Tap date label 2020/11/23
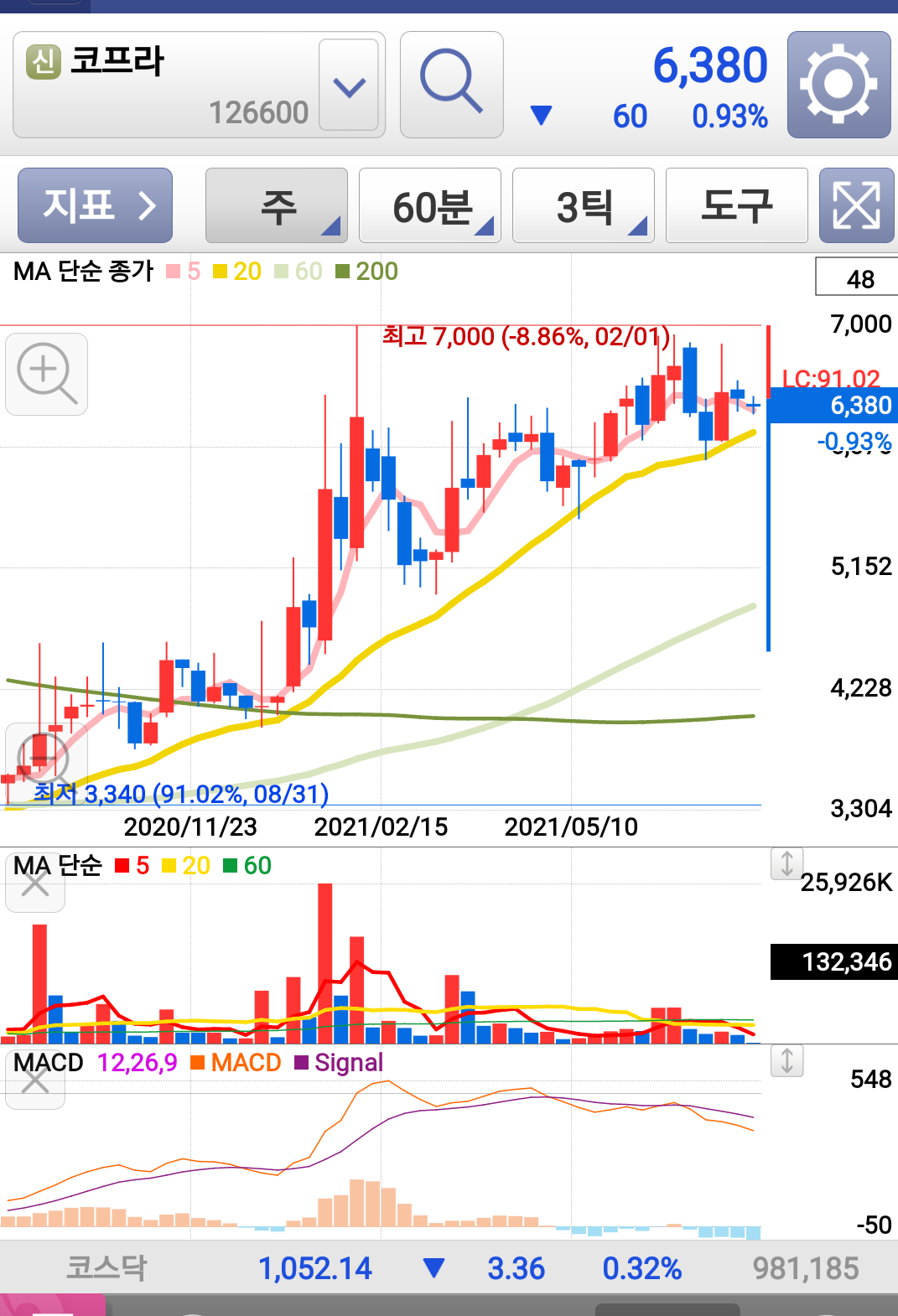898x1316 pixels. [x=190, y=827]
